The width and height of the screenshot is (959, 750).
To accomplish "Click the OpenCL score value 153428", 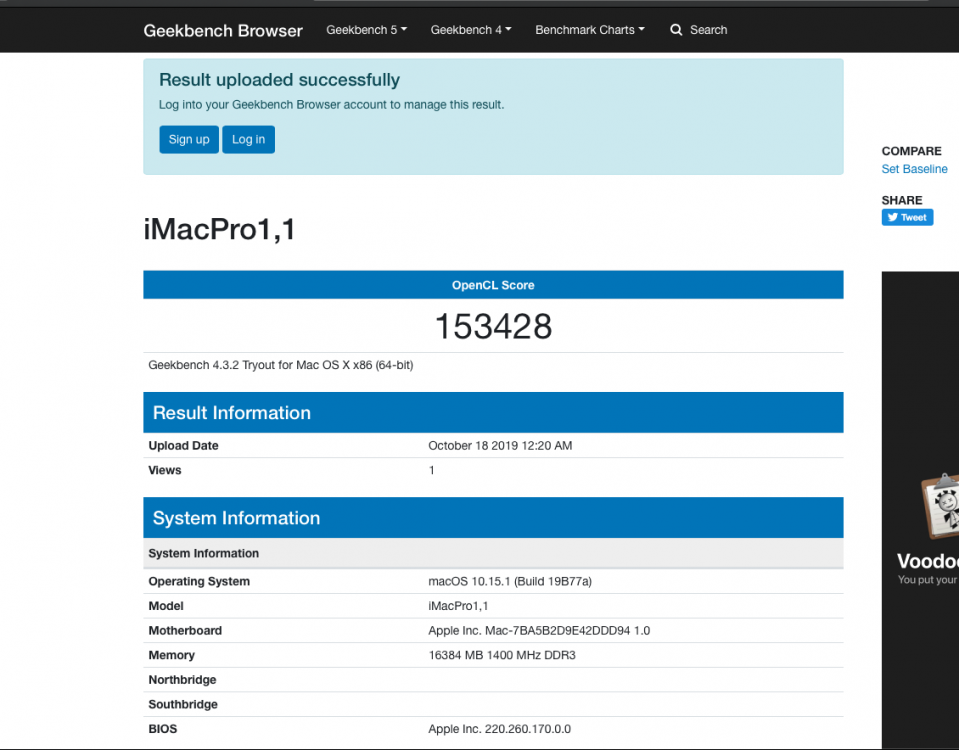I will pyautogui.click(x=493, y=326).
